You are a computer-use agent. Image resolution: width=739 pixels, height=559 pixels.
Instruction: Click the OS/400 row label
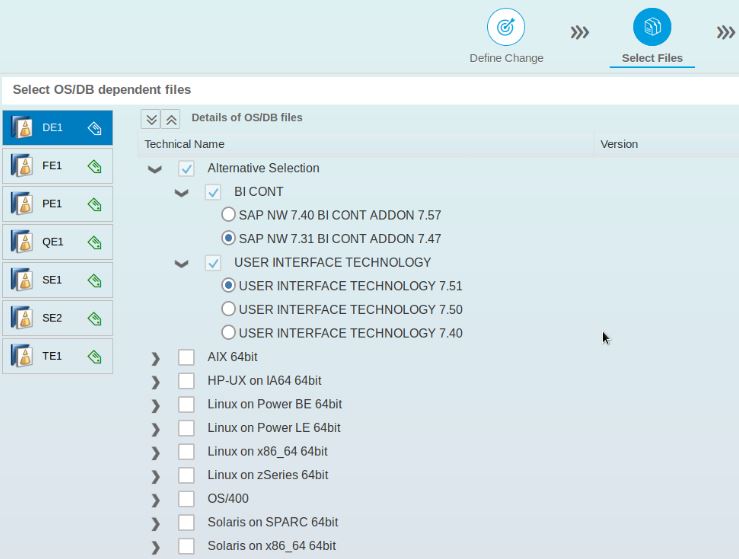(228, 498)
